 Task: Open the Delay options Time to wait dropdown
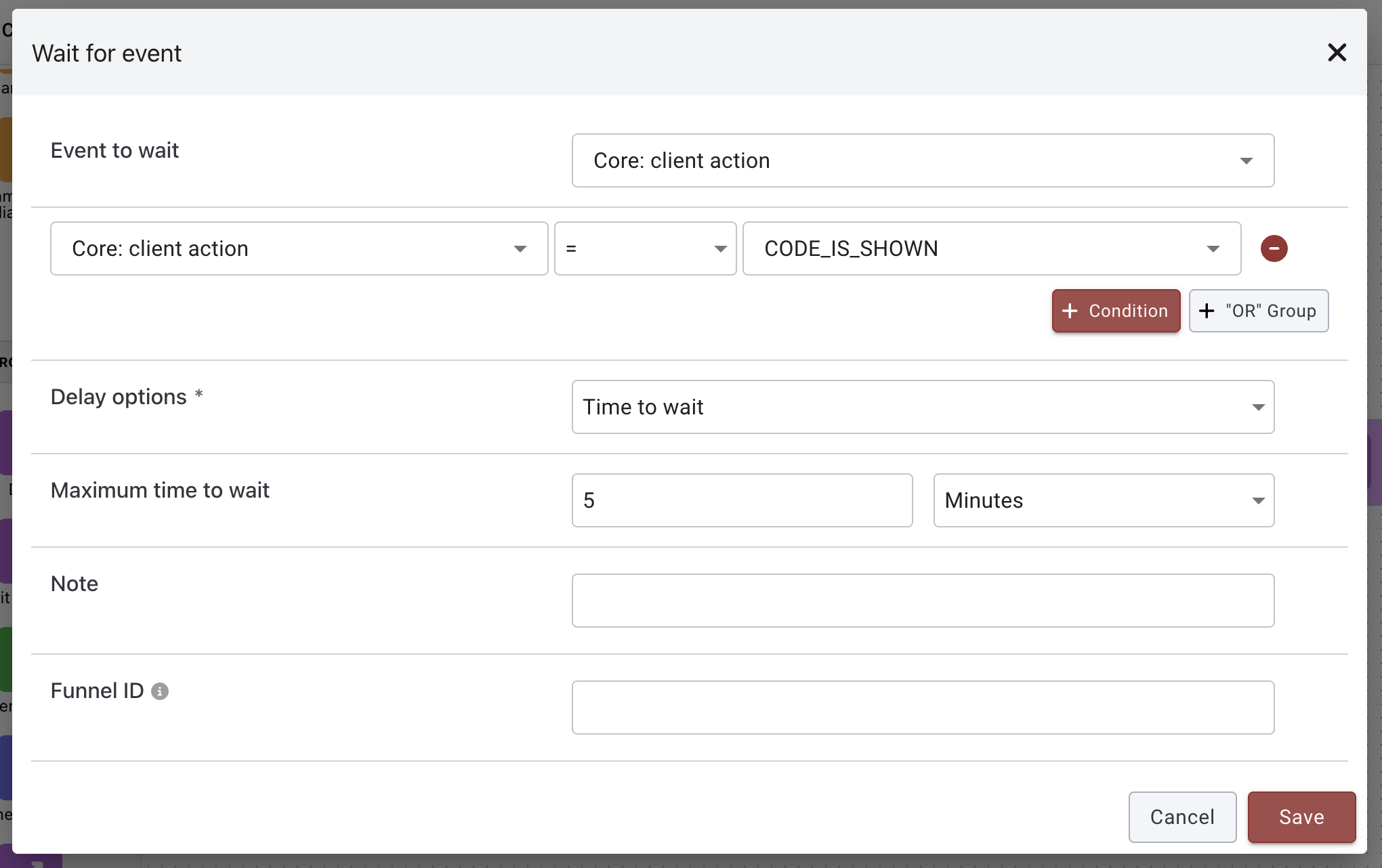[x=922, y=407]
